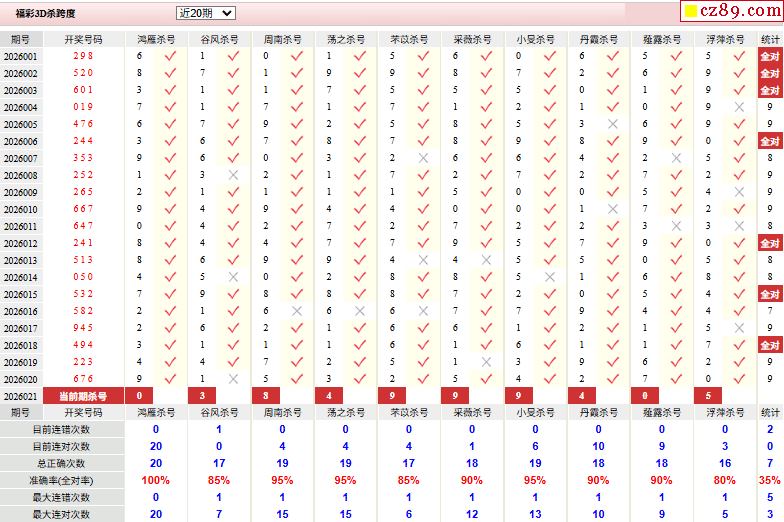Screen dimensions: 784x522
Task: Click the 全对 badge in row 2026006
Action: click(x=770, y=142)
